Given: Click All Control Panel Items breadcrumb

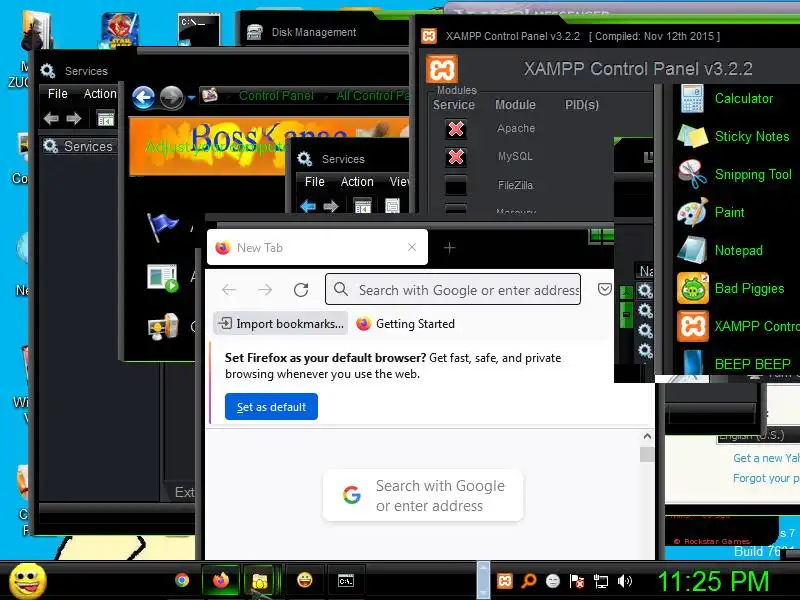Looking at the screenshot, I should pos(373,96).
